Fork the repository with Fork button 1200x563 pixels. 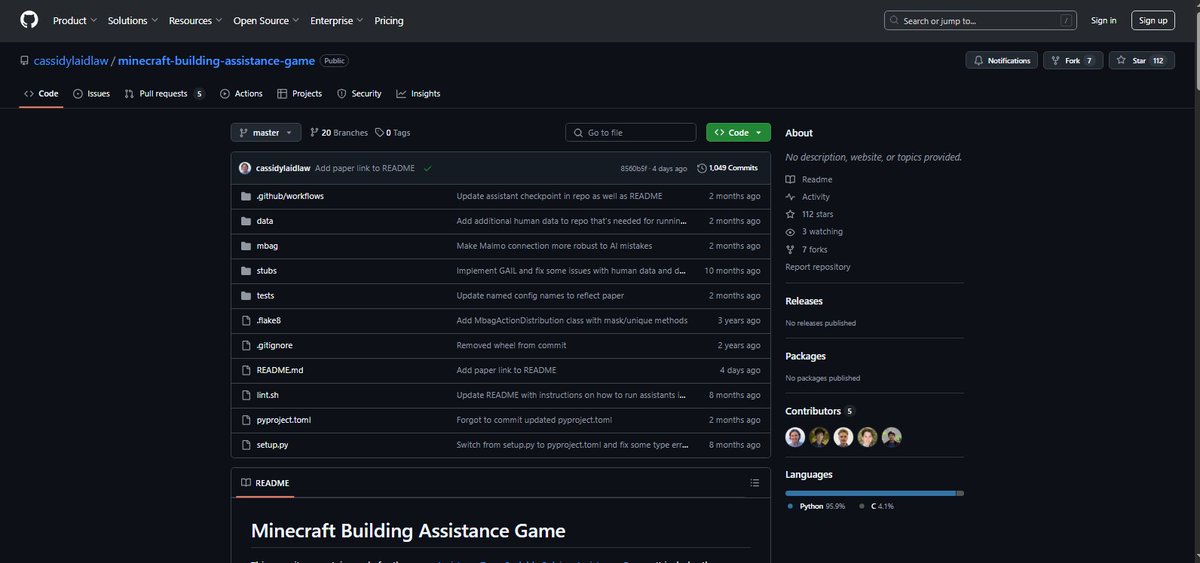click(x=1073, y=61)
